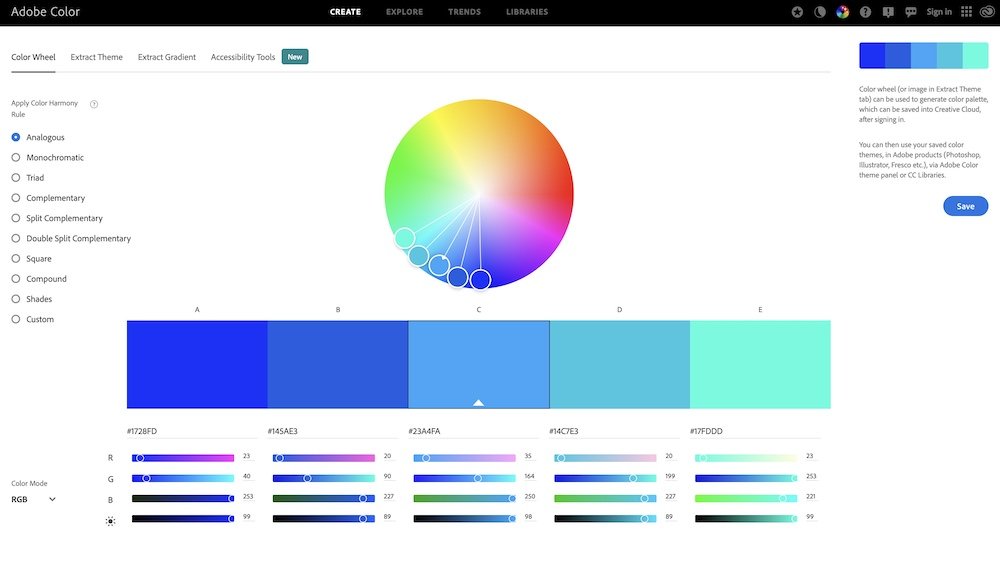Click the feedback exclamation bubble icon
Image resolution: width=1000 pixels, height=563 pixels.
pos(888,11)
